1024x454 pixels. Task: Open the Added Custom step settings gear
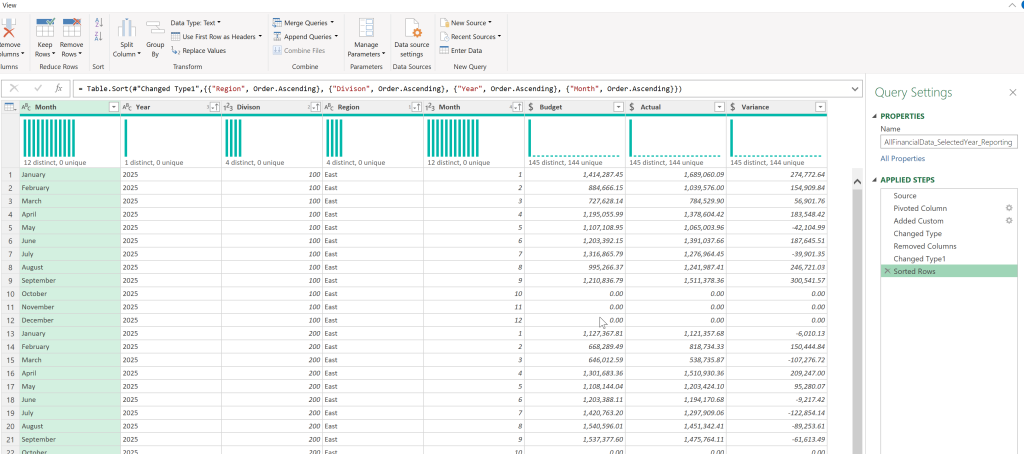[x=1008, y=221]
